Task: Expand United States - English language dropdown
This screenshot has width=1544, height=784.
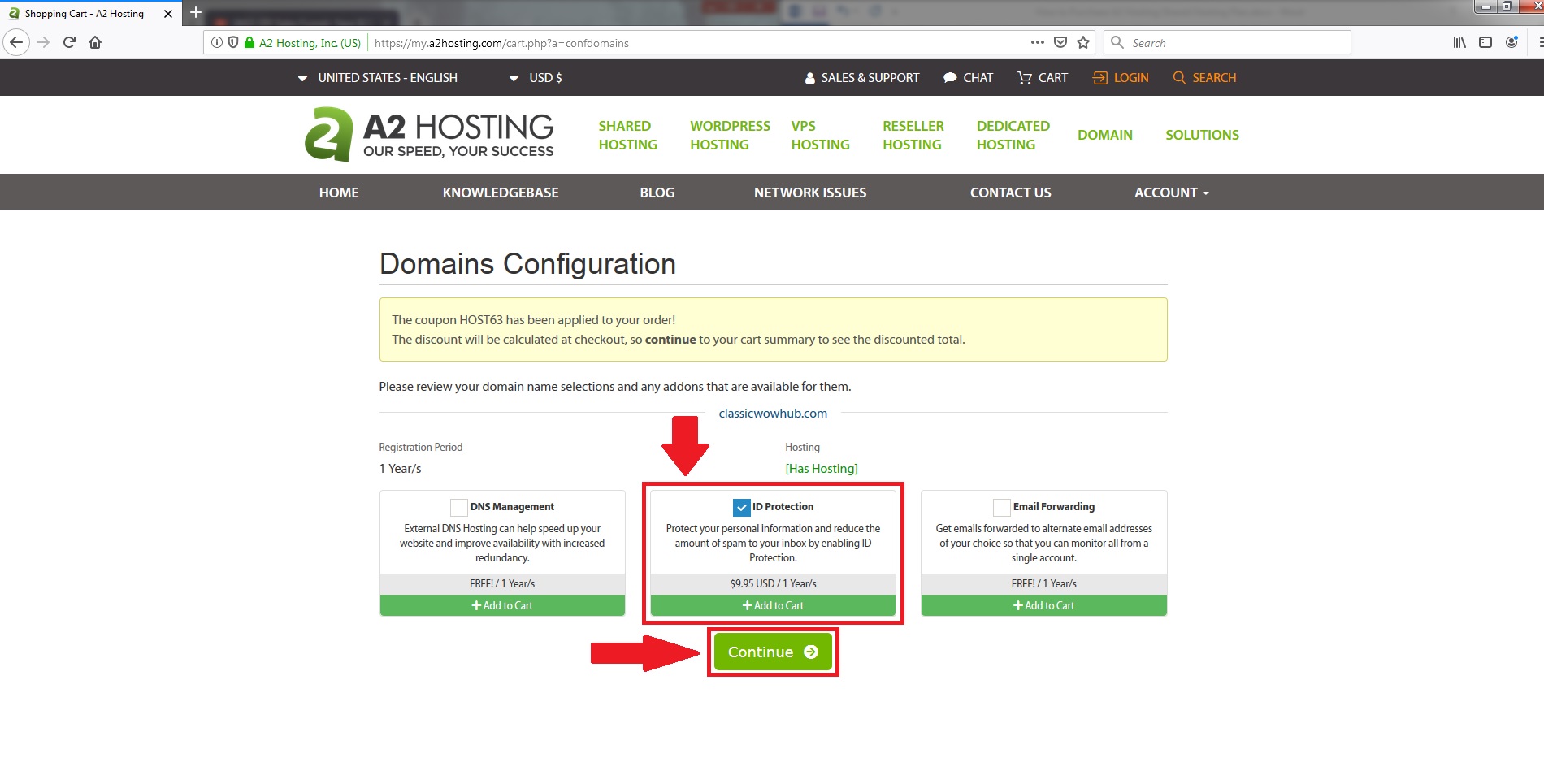Action: tap(378, 78)
